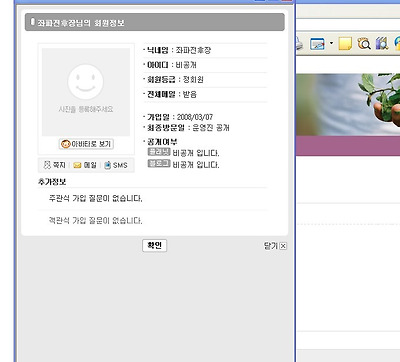The height and width of the screenshot is (362, 400).
Task: Click the phone SMS icon
Action: point(107,165)
